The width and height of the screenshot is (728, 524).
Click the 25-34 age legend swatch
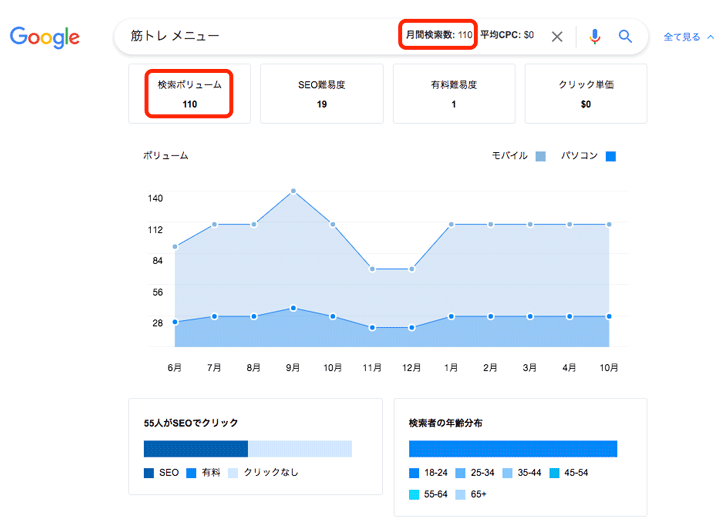[x=461, y=473]
